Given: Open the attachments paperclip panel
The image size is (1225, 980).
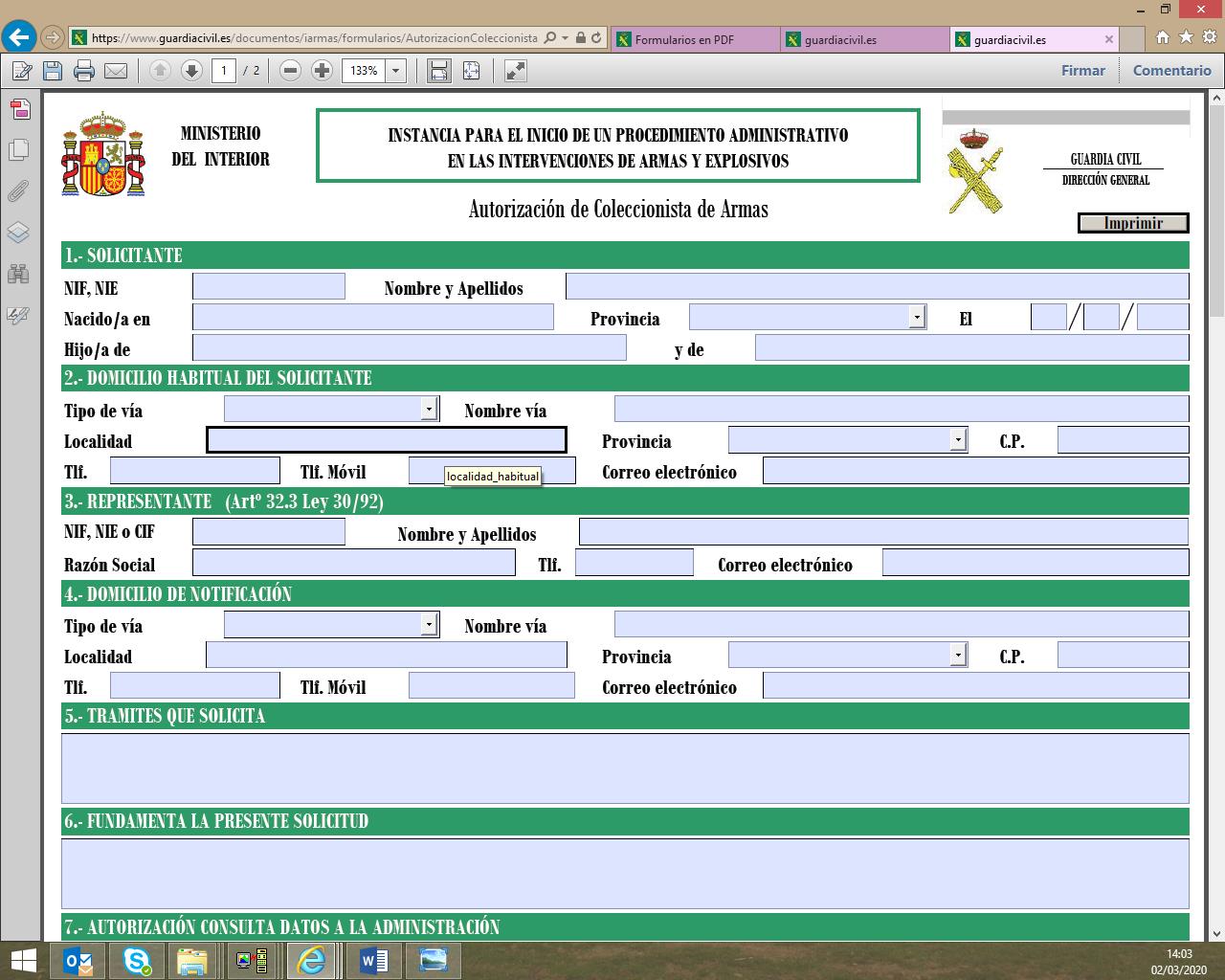Looking at the screenshot, I should pos(18,191).
